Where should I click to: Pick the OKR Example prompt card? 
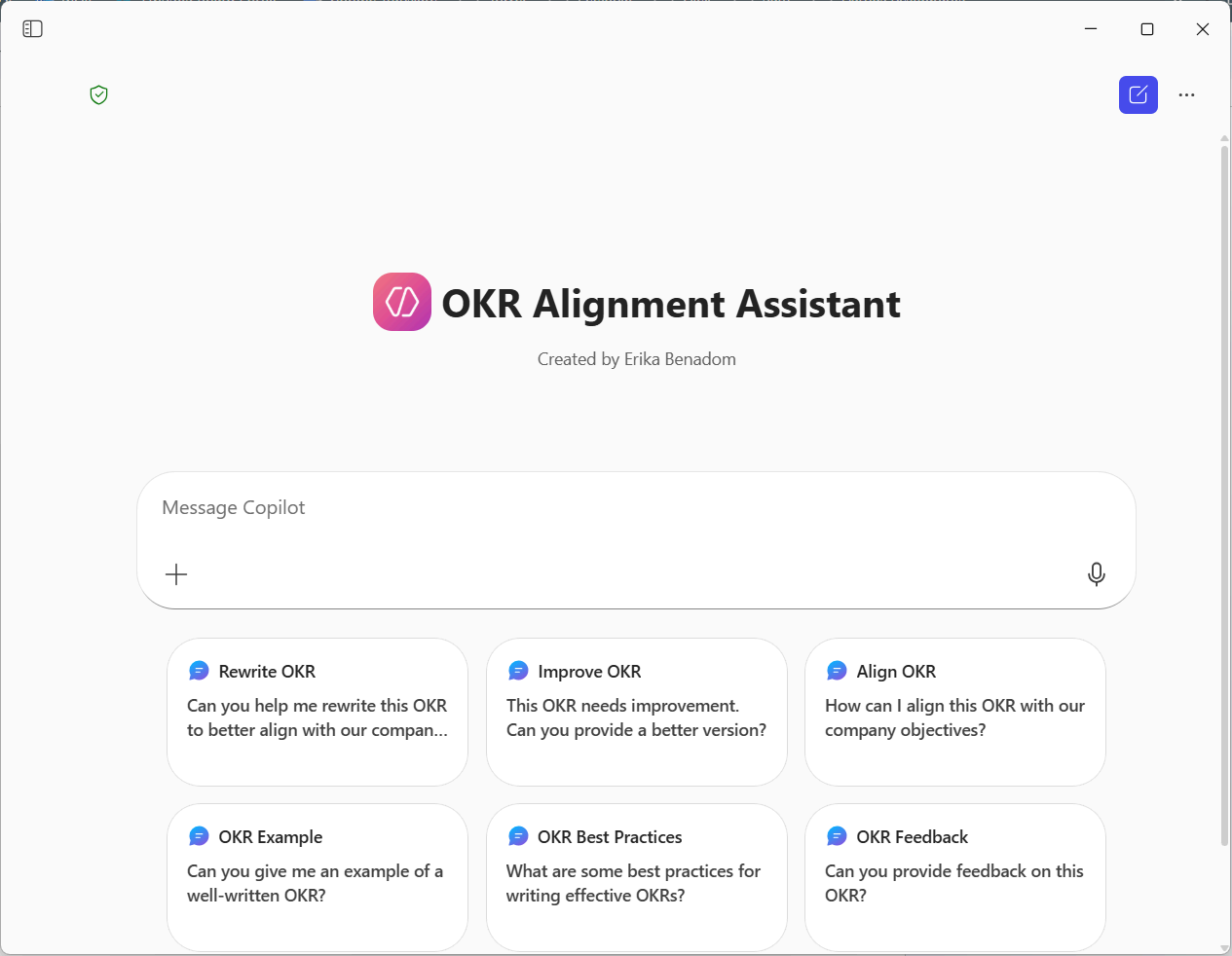point(317,877)
